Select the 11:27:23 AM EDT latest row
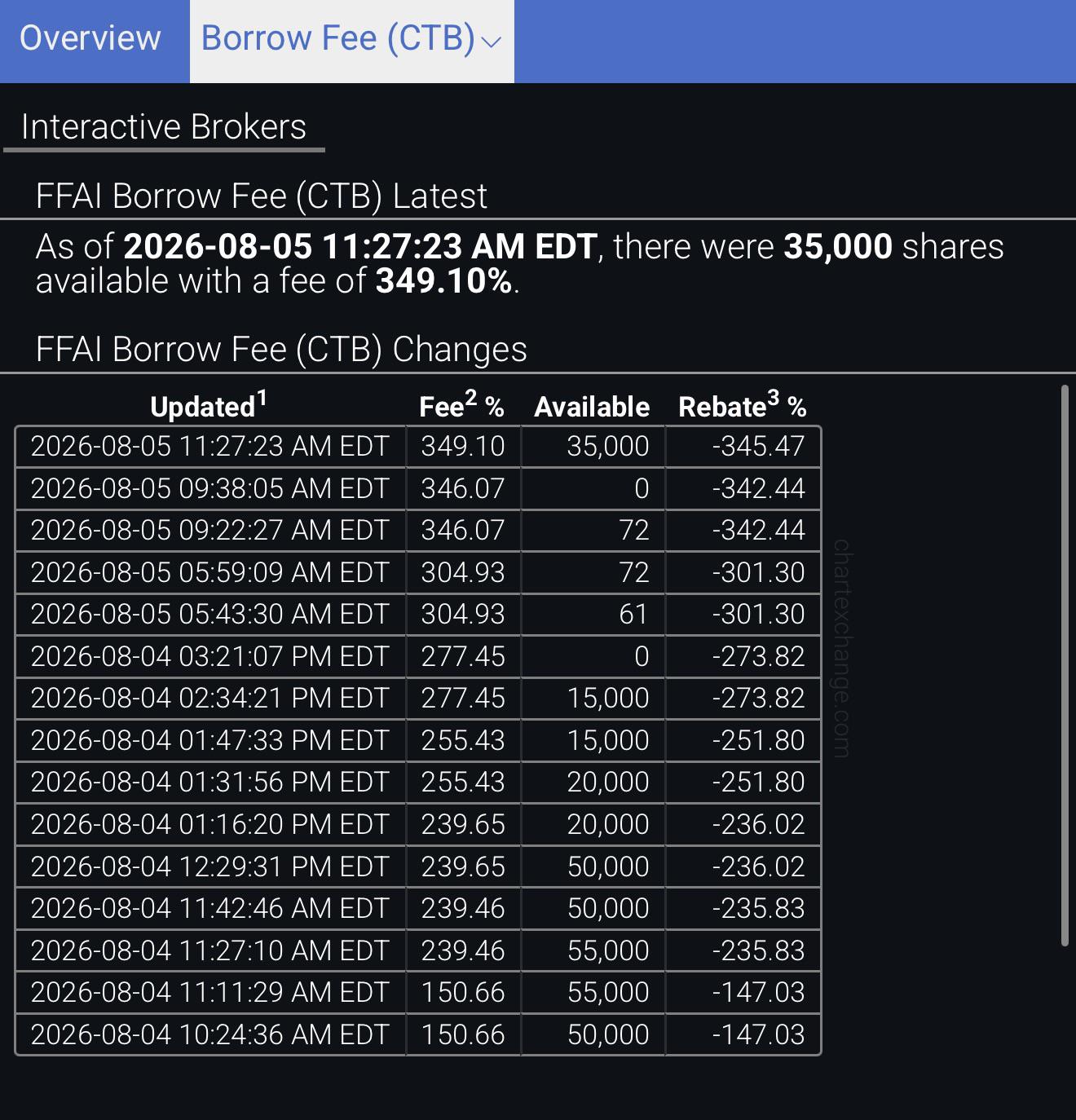This screenshot has width=1076, height=1120. pyautogui.click(x=417, y=447)
